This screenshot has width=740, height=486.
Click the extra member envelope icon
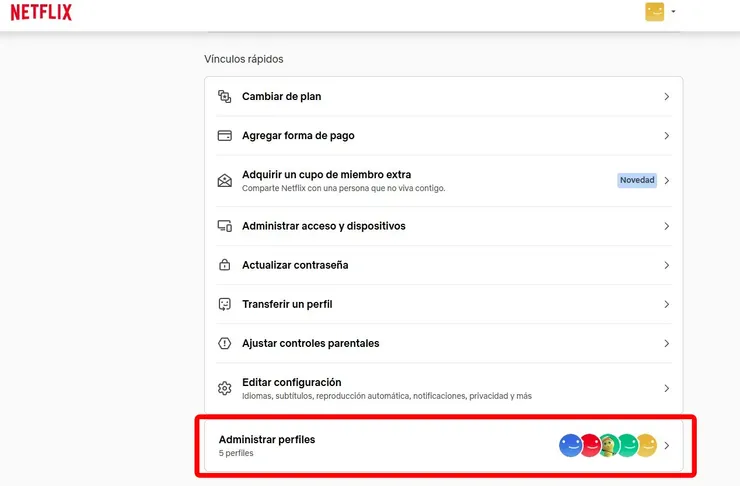click(225, 181)
